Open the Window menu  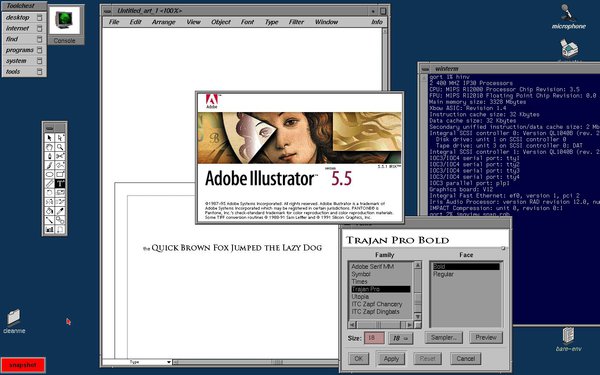[326, 22]
